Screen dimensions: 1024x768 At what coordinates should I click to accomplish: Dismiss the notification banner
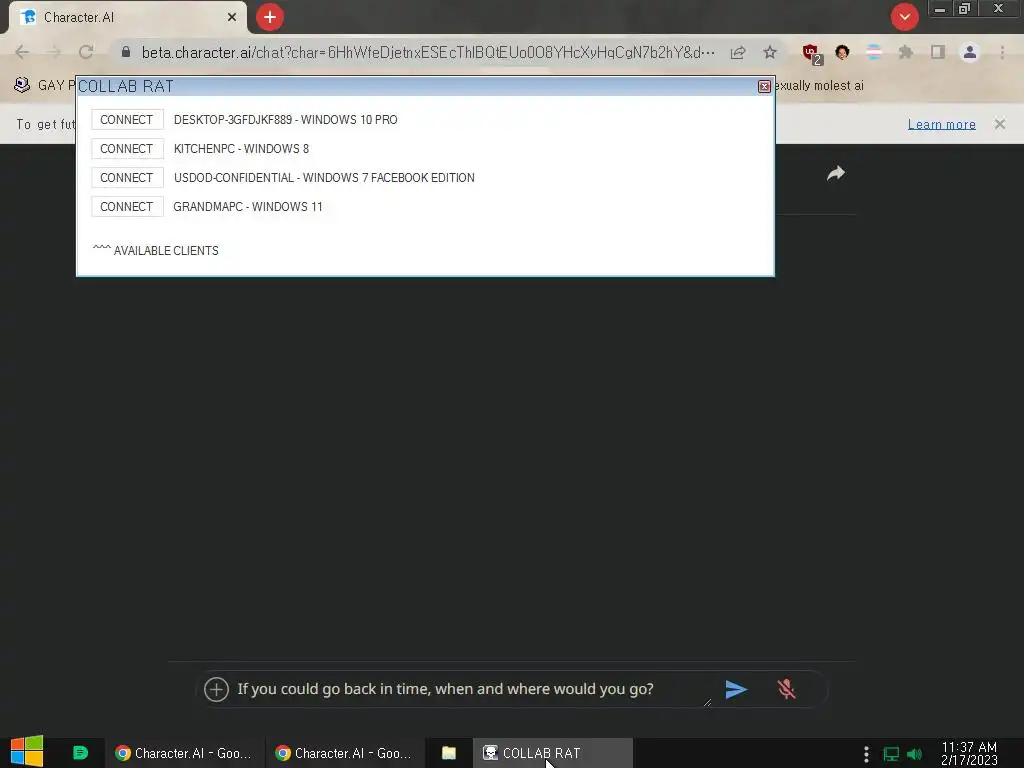(1000, 124)
